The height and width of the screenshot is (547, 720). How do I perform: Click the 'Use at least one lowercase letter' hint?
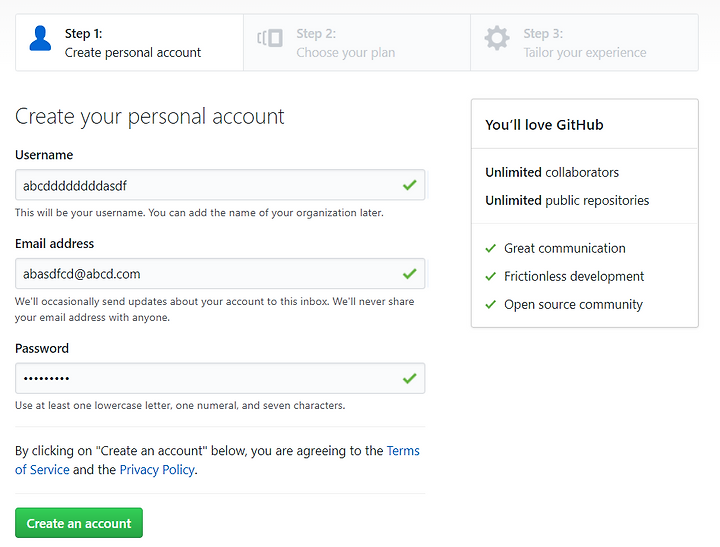(x=180, y=406)
